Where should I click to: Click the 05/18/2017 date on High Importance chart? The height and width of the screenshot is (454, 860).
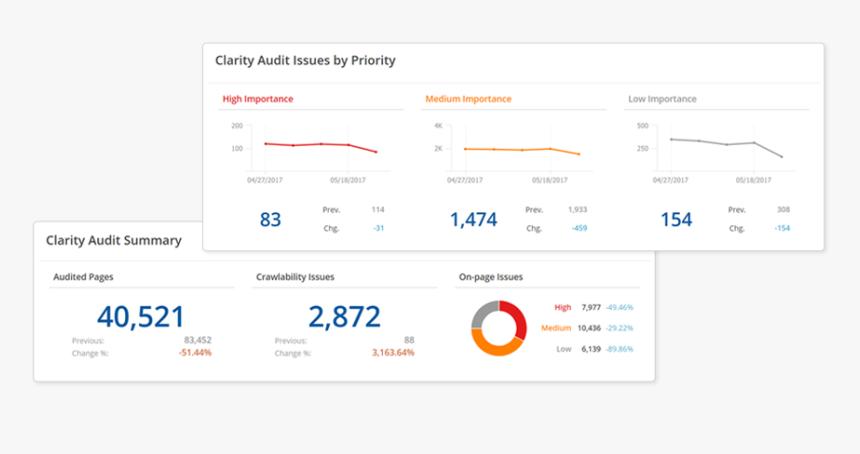tap(348, 180)
